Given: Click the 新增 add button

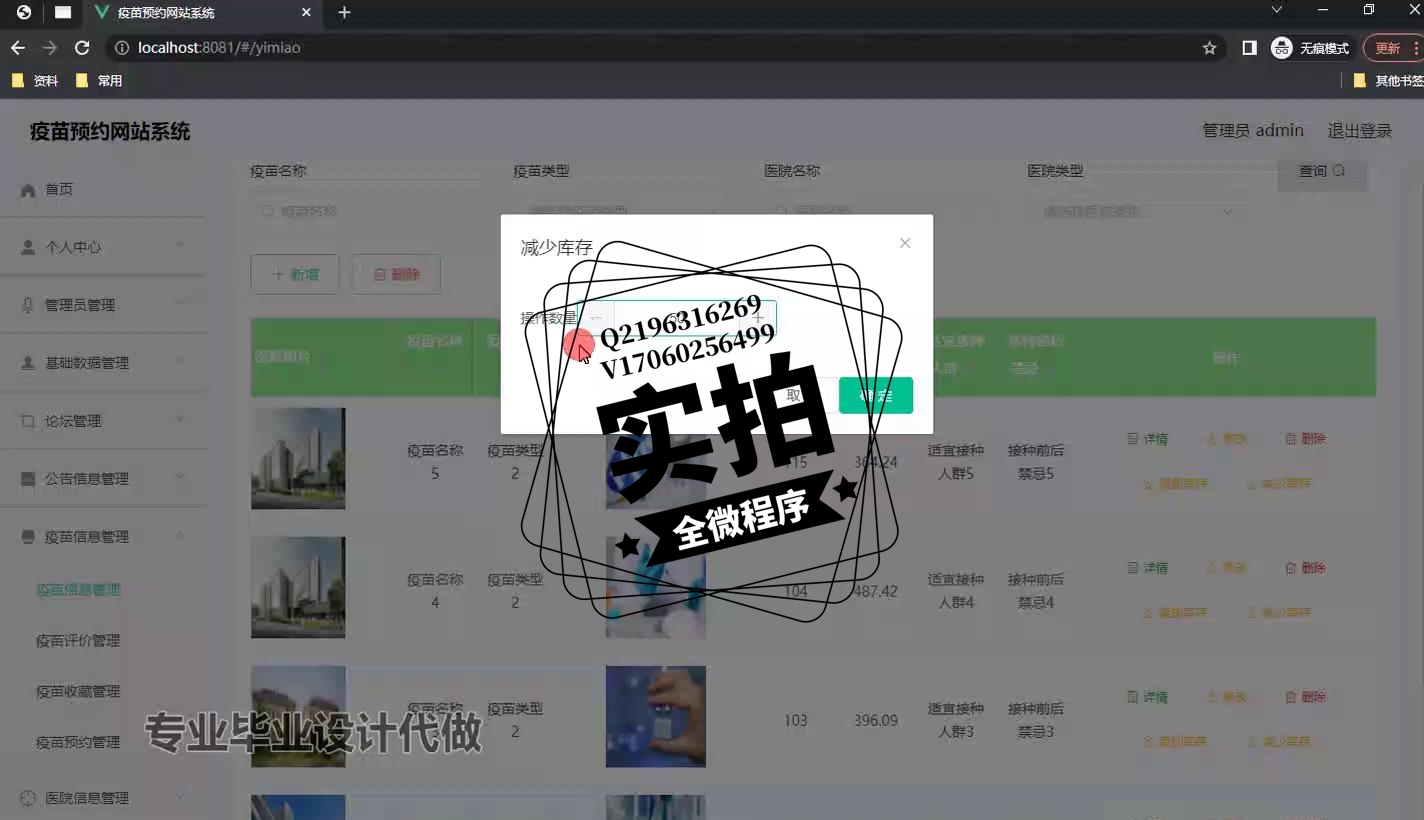Looking at the screenshot, I should point(295,274).
